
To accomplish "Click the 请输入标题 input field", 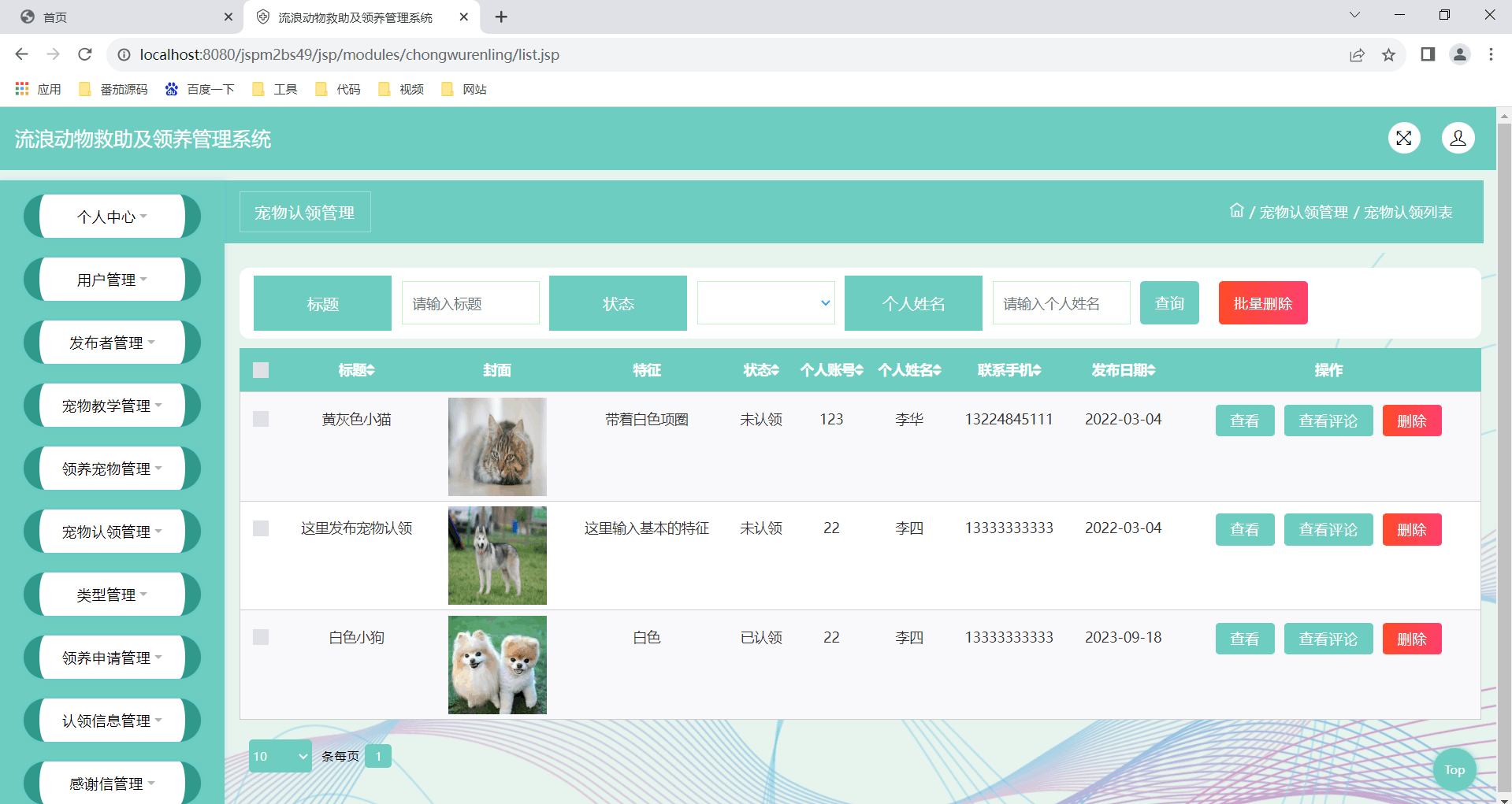I will click(x=470, y=303).
